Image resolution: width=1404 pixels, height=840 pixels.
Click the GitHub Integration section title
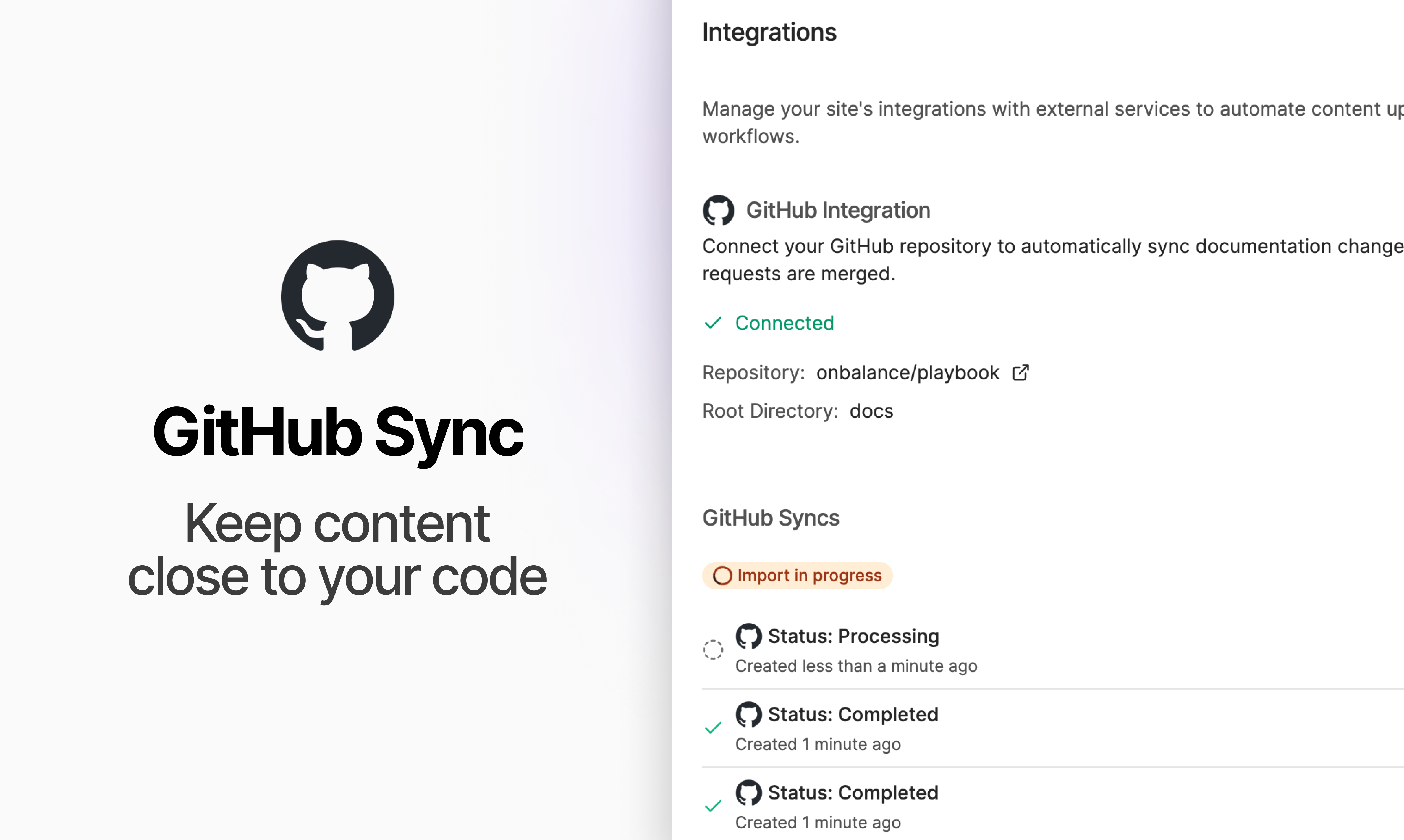(x=838, y=211)
